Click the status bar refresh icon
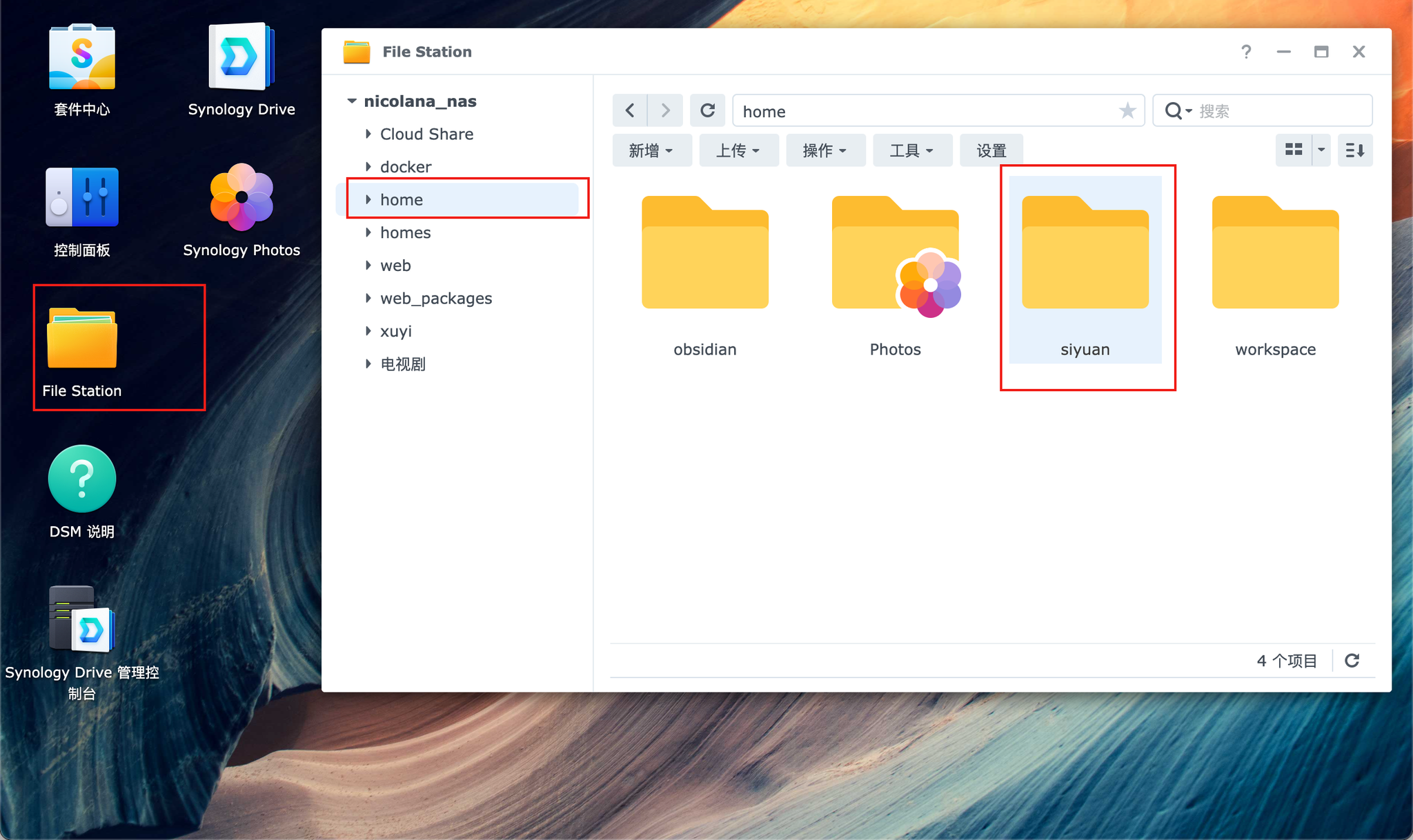 click(x=1352, y=661)
